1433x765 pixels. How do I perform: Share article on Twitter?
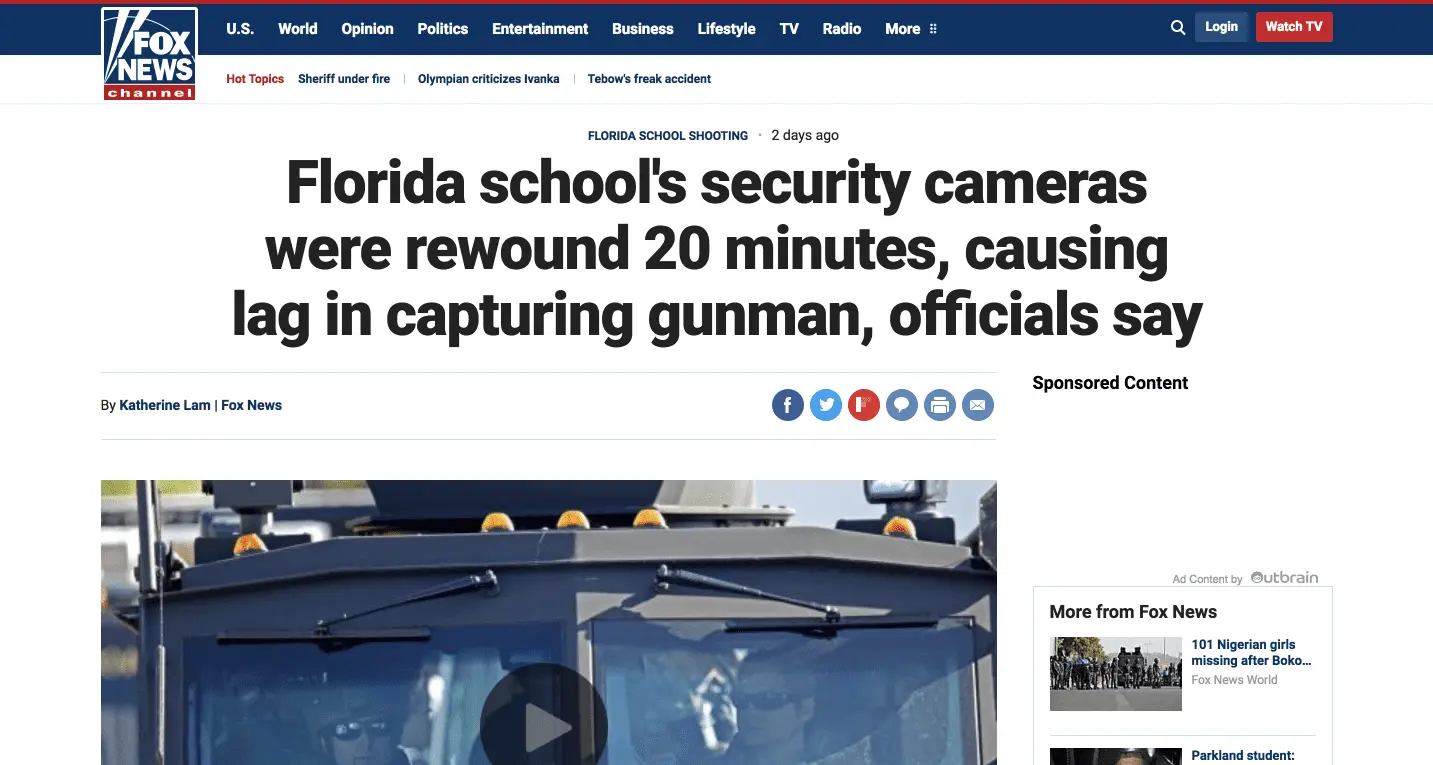pos(826,405)
